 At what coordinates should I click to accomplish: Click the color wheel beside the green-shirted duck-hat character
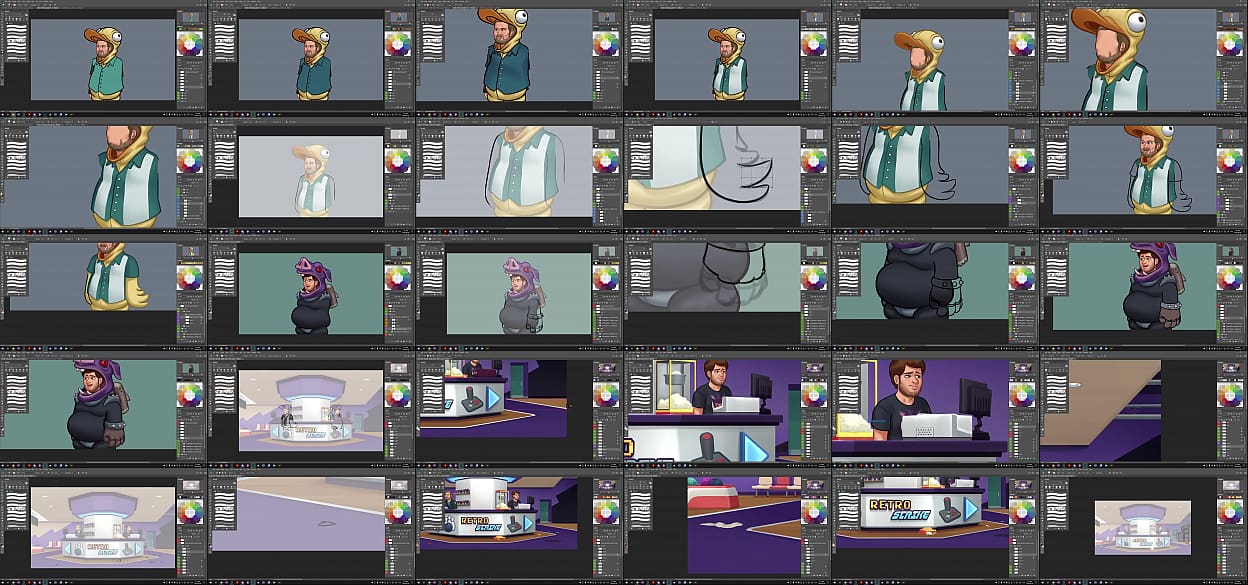[189, 43]
